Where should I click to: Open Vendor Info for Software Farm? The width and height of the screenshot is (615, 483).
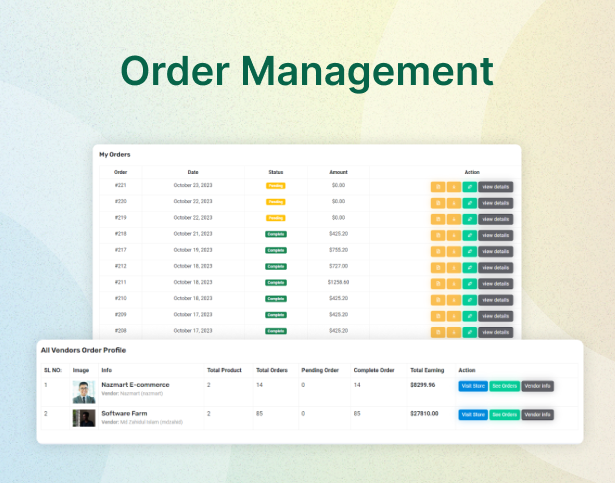(x=538, y=414)
